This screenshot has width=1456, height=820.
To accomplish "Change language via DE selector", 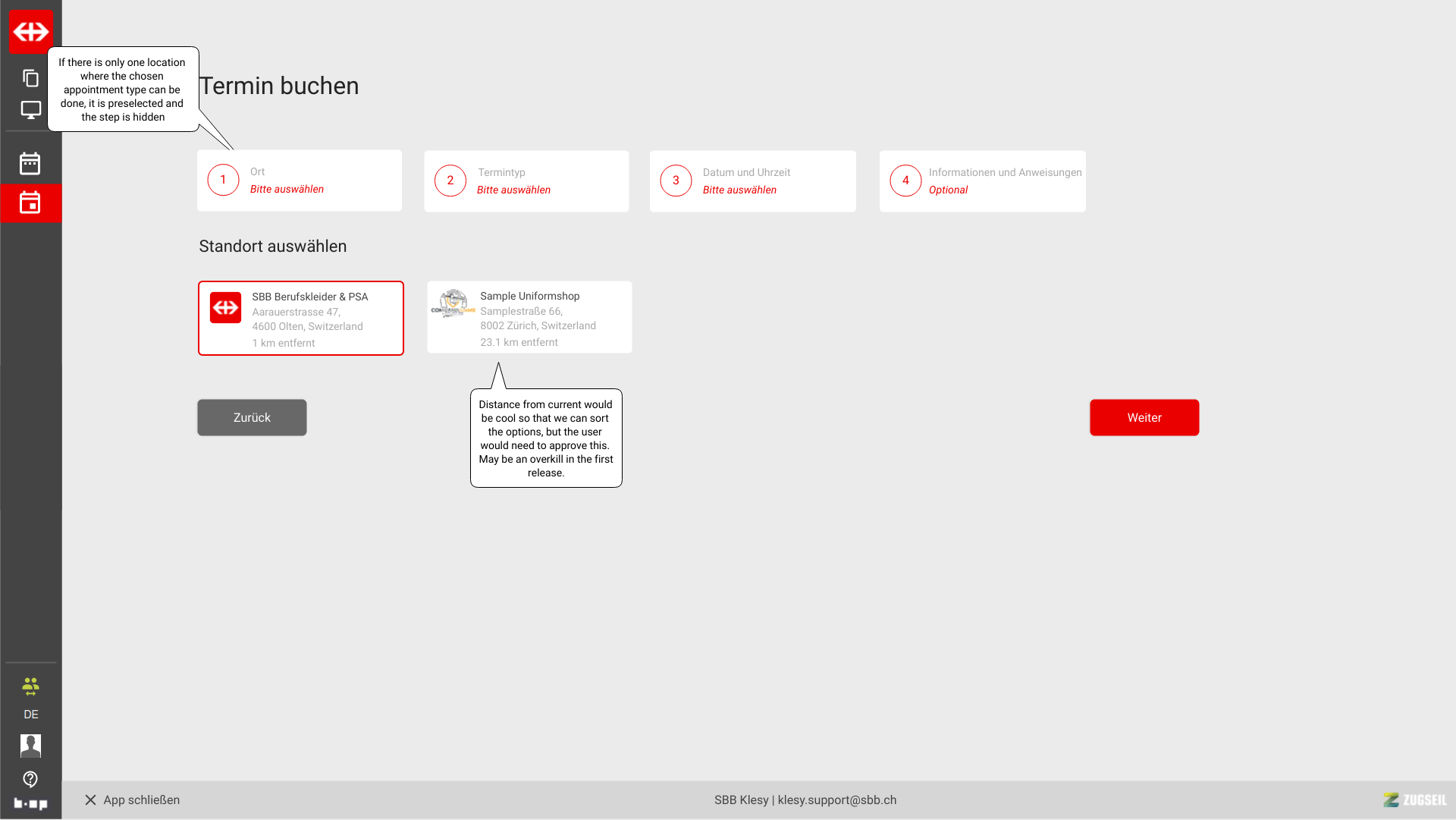I will tap(30, 715).
